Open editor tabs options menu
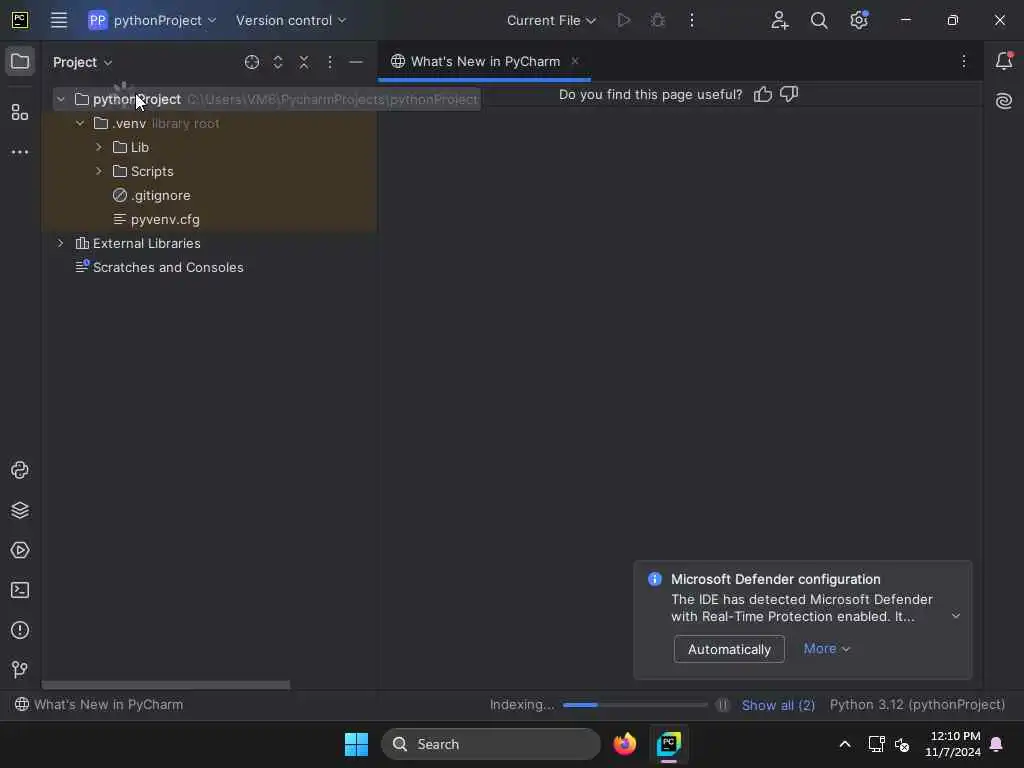 click(x=963, y=61)
